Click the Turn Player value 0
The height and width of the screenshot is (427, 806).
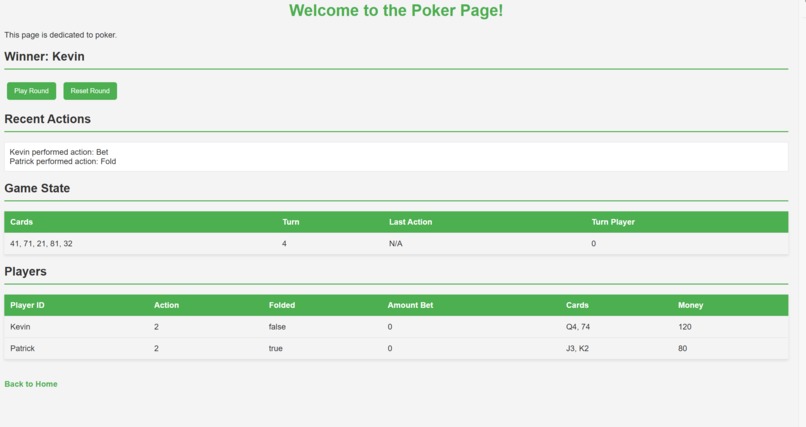click(594, 244)
